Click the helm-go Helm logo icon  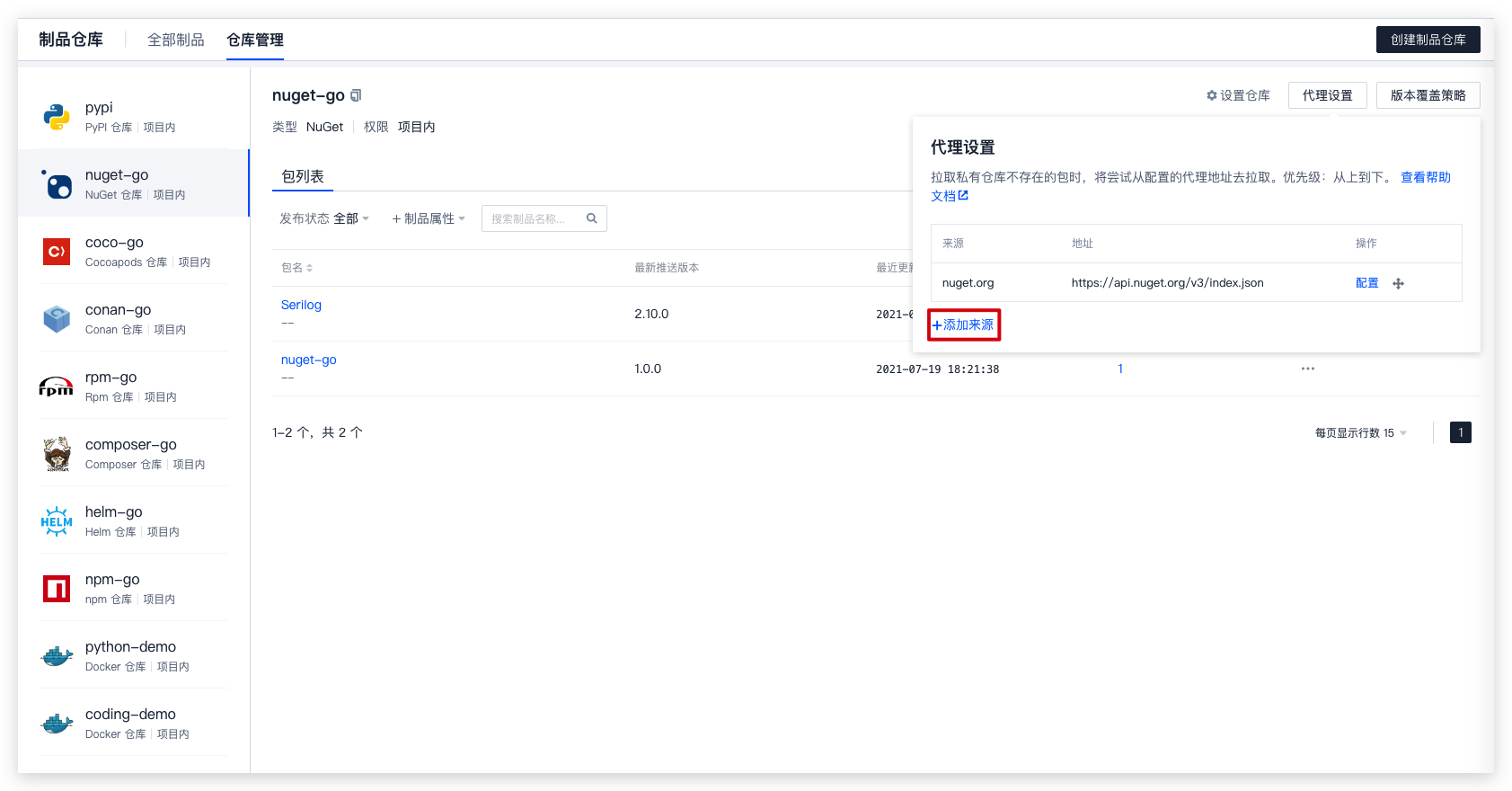(x=57, y=521)
